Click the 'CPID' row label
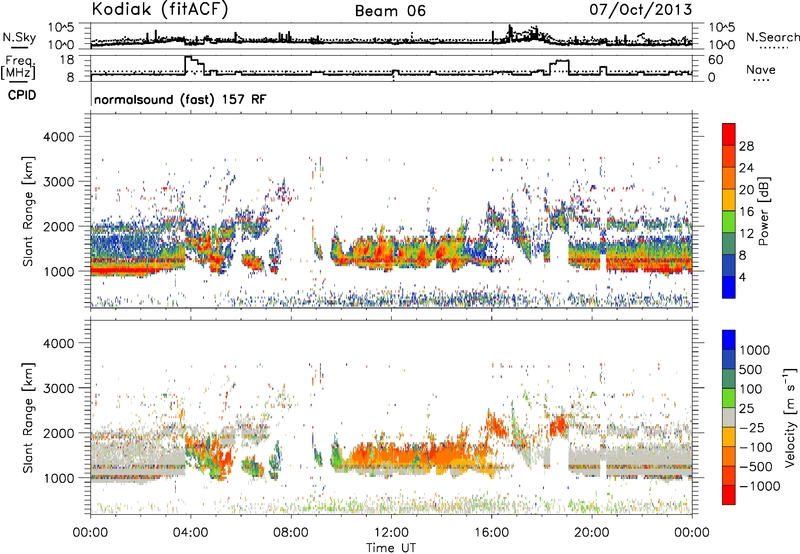 pos(22,95)
